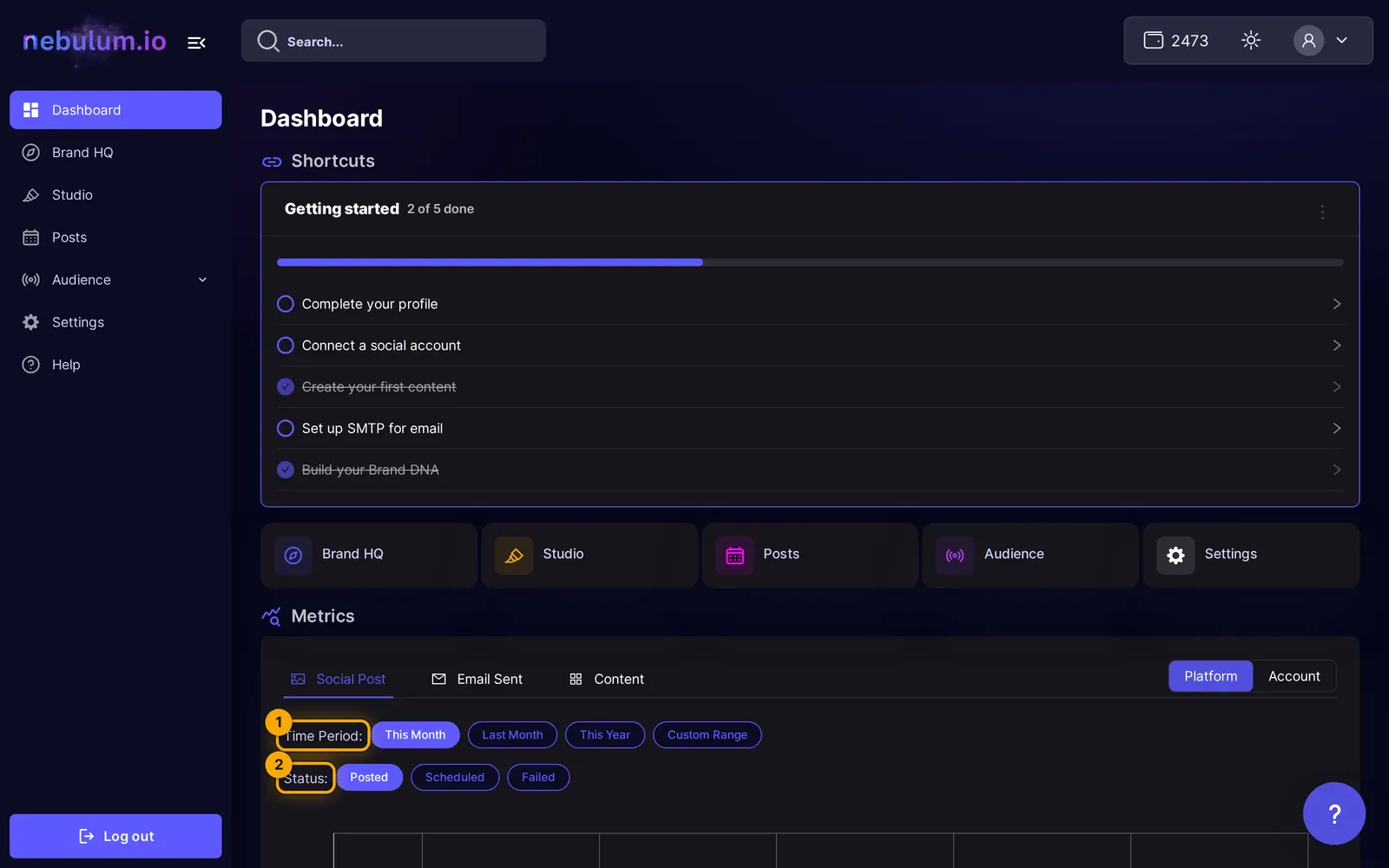This screenshot has width=1389, height=868.
Task: Check off Complete your profile circle
Action: click(286, 304)
